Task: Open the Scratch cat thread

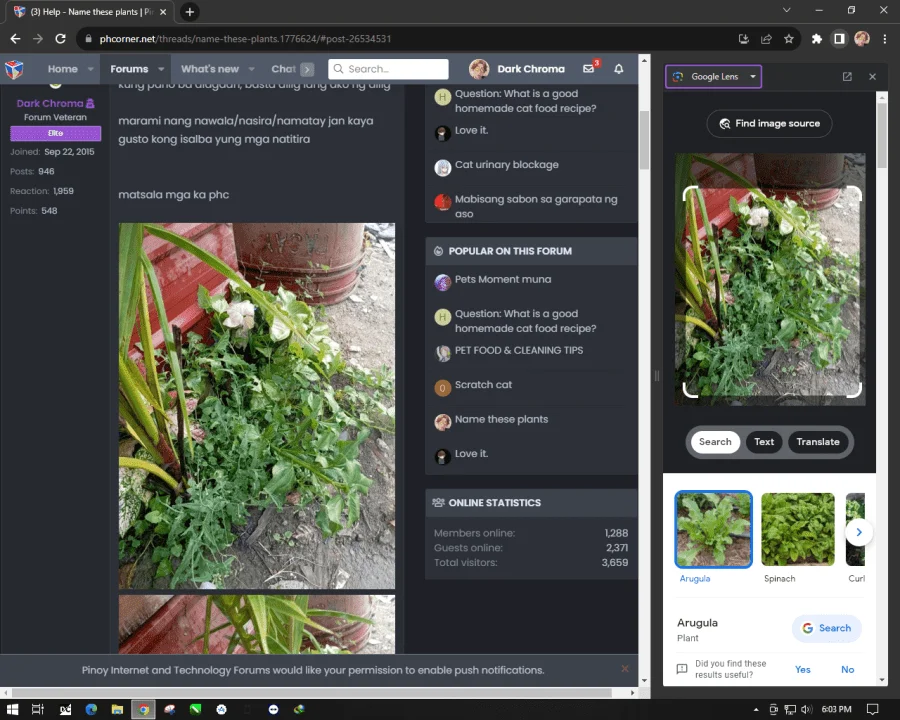Action: coord(483,385)
